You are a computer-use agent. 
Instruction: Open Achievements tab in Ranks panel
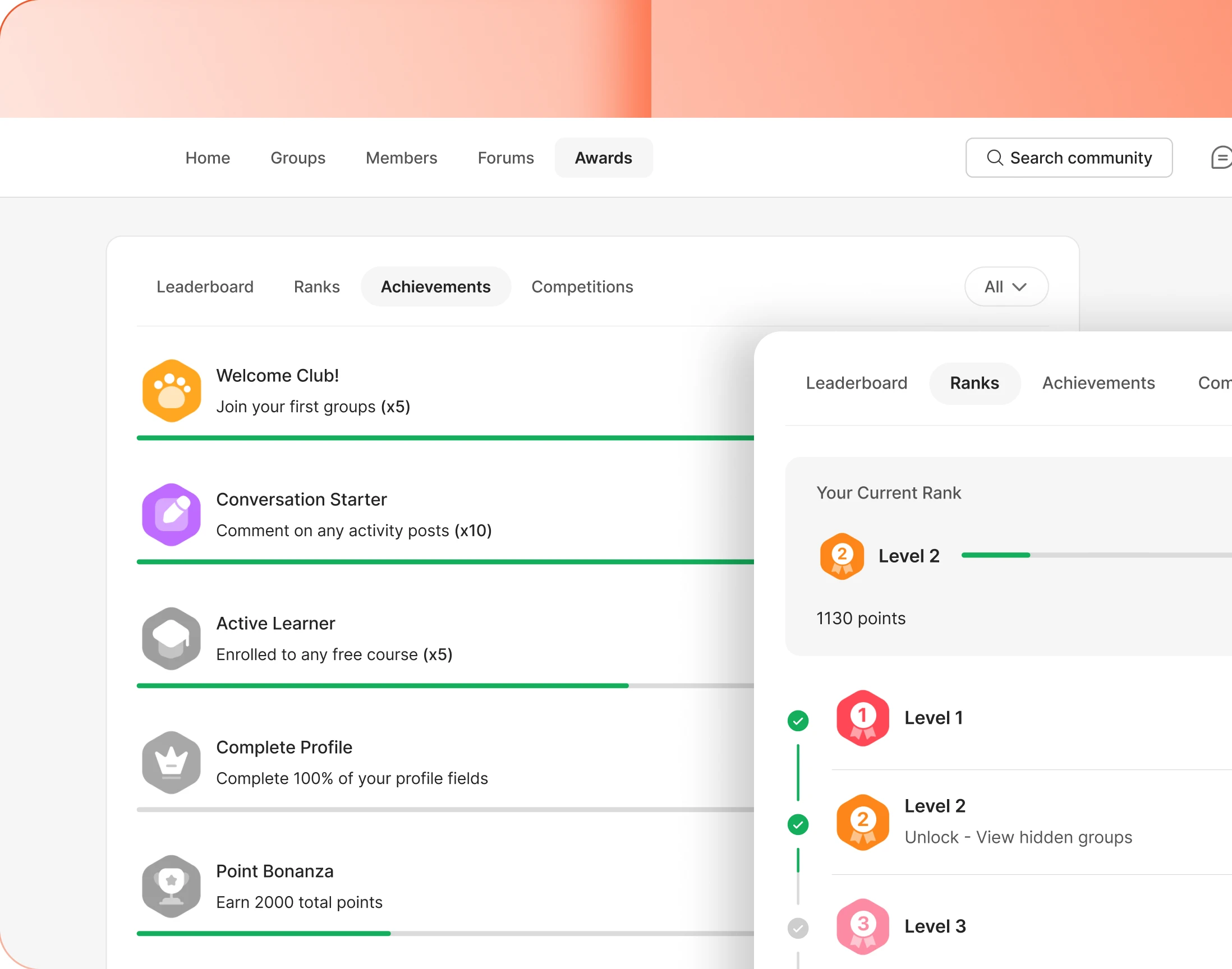tap(1098, 383)
